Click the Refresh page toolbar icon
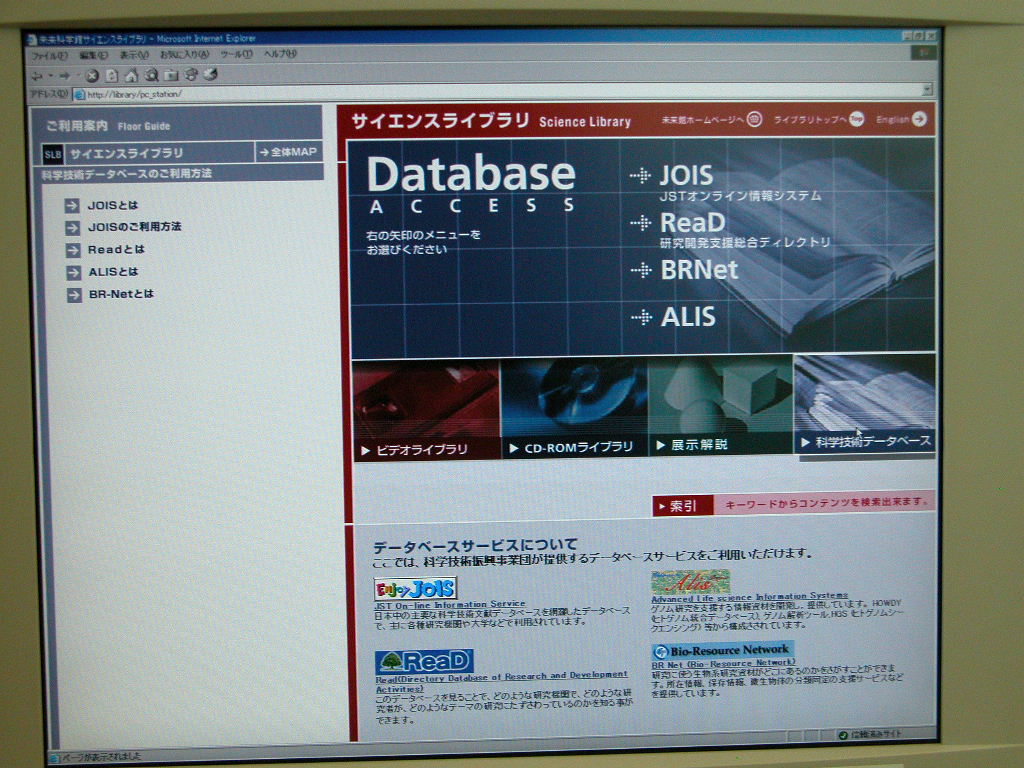 point(112,76)
